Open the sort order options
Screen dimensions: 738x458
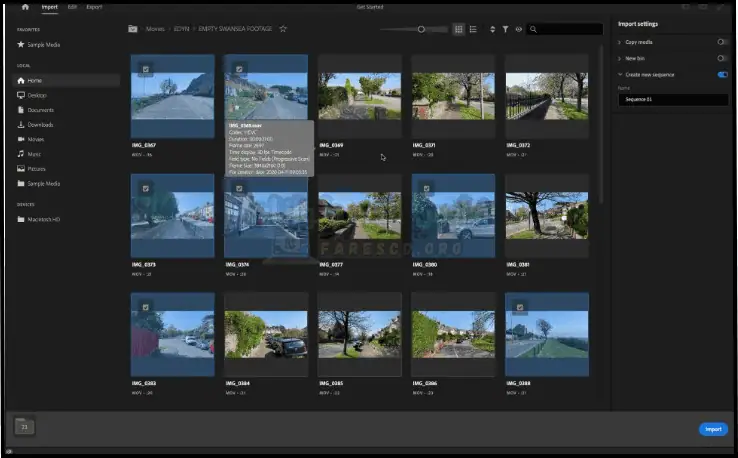[493, 29]
